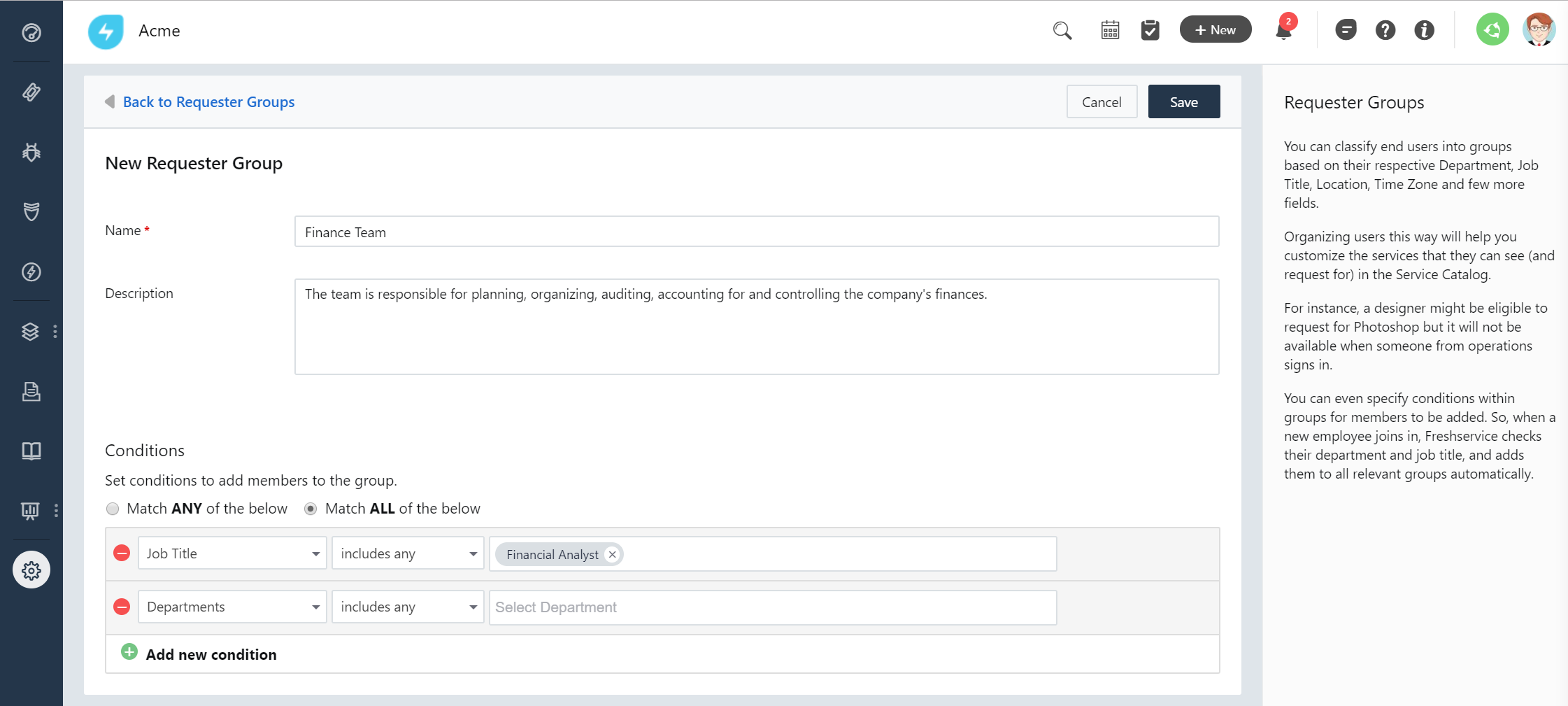The image size is (1568, 706).
Task: Open Problems via the bug icon
Action: pos(31,152)
